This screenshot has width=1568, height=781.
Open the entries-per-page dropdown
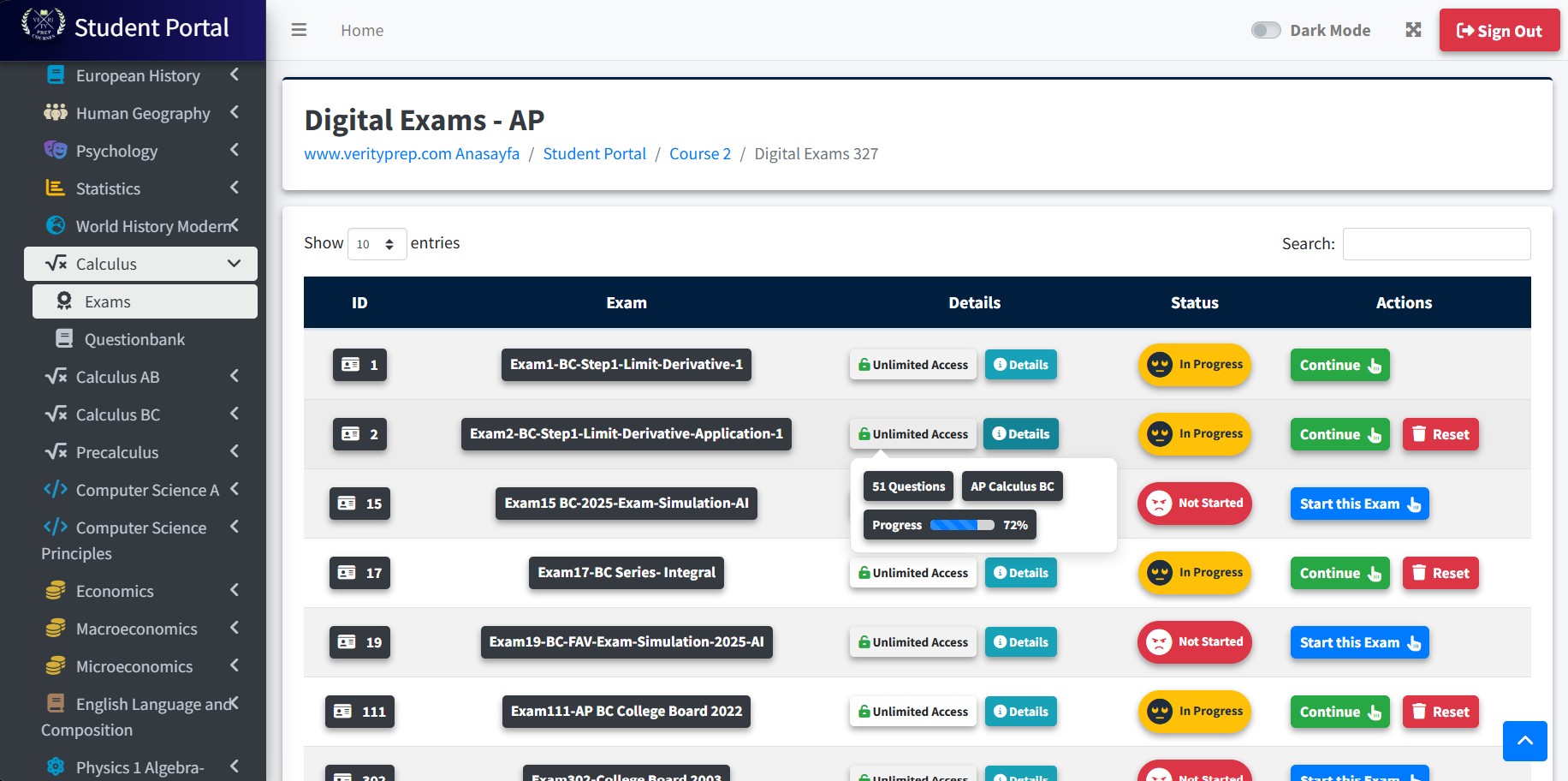tap(377, 244)
